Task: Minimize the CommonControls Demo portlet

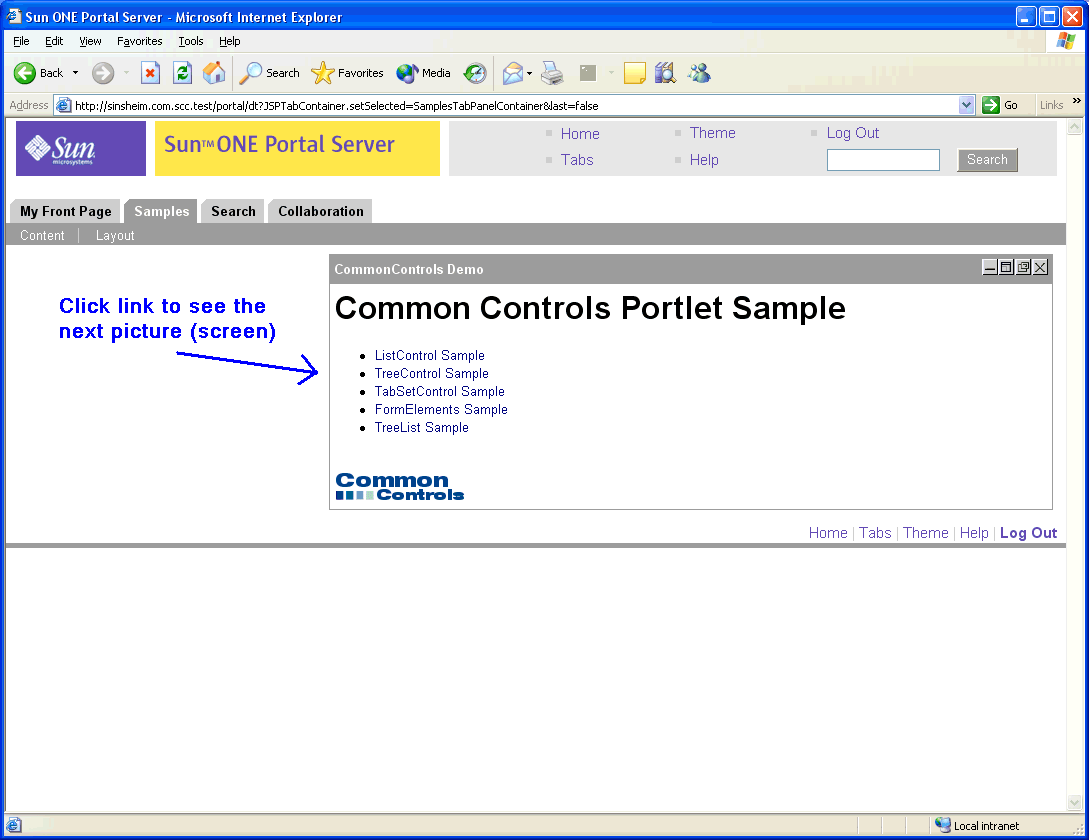Action: pos(990,267)
